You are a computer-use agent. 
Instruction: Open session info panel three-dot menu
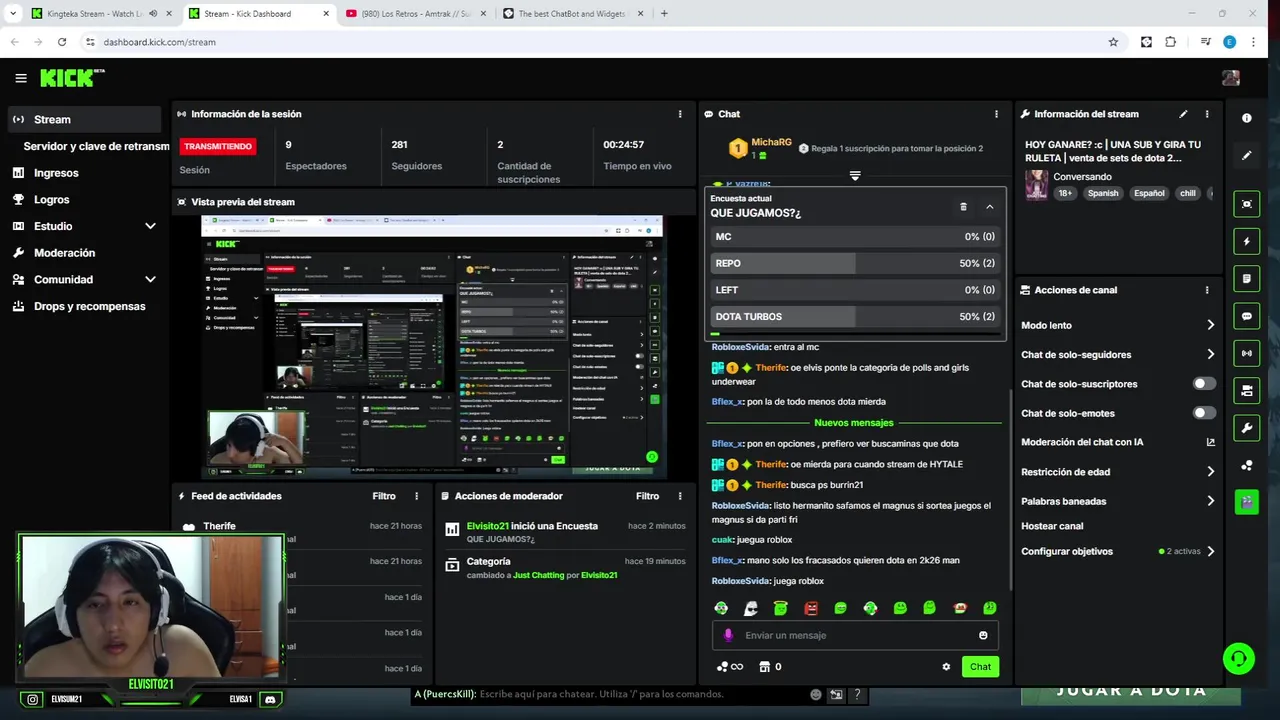680,114
